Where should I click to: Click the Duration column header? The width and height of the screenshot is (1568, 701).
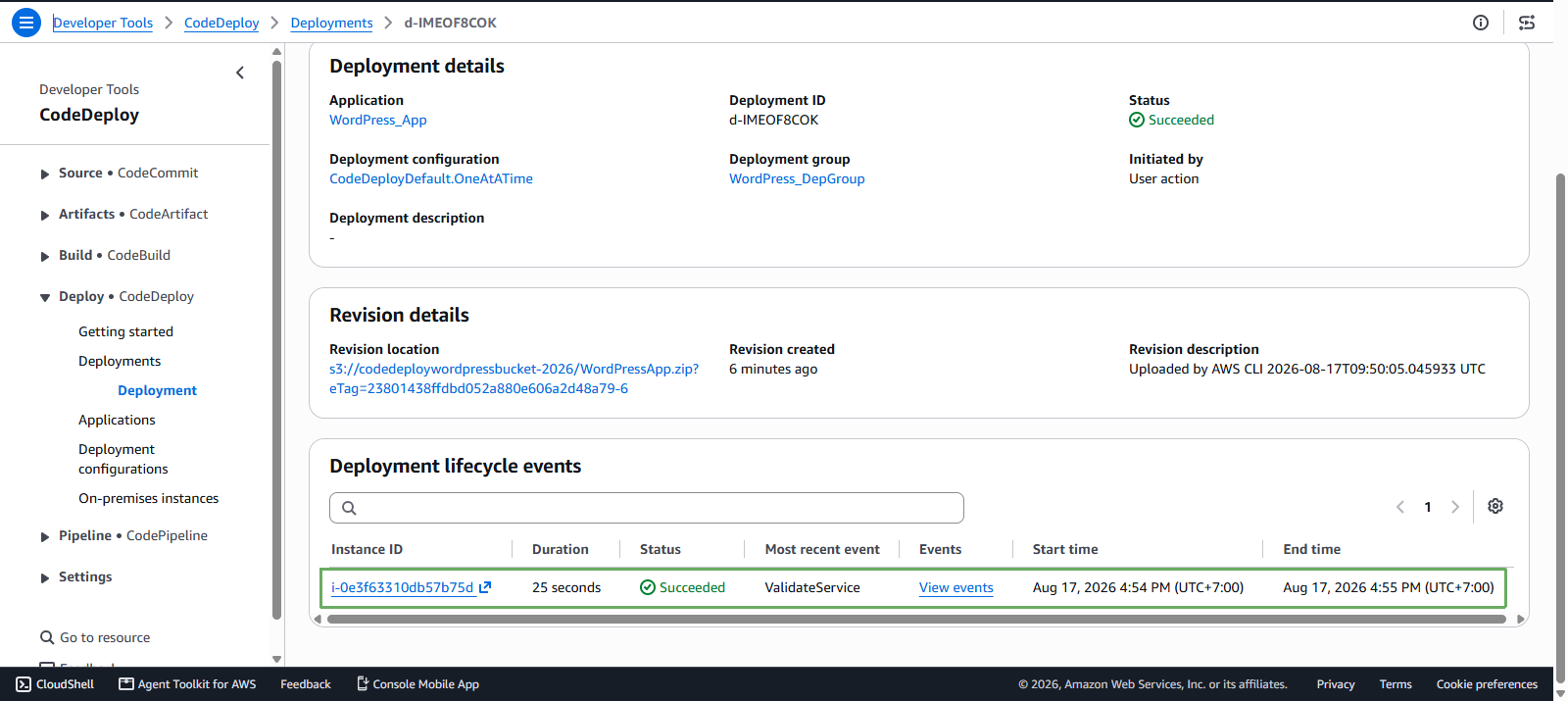pos(561,549)
